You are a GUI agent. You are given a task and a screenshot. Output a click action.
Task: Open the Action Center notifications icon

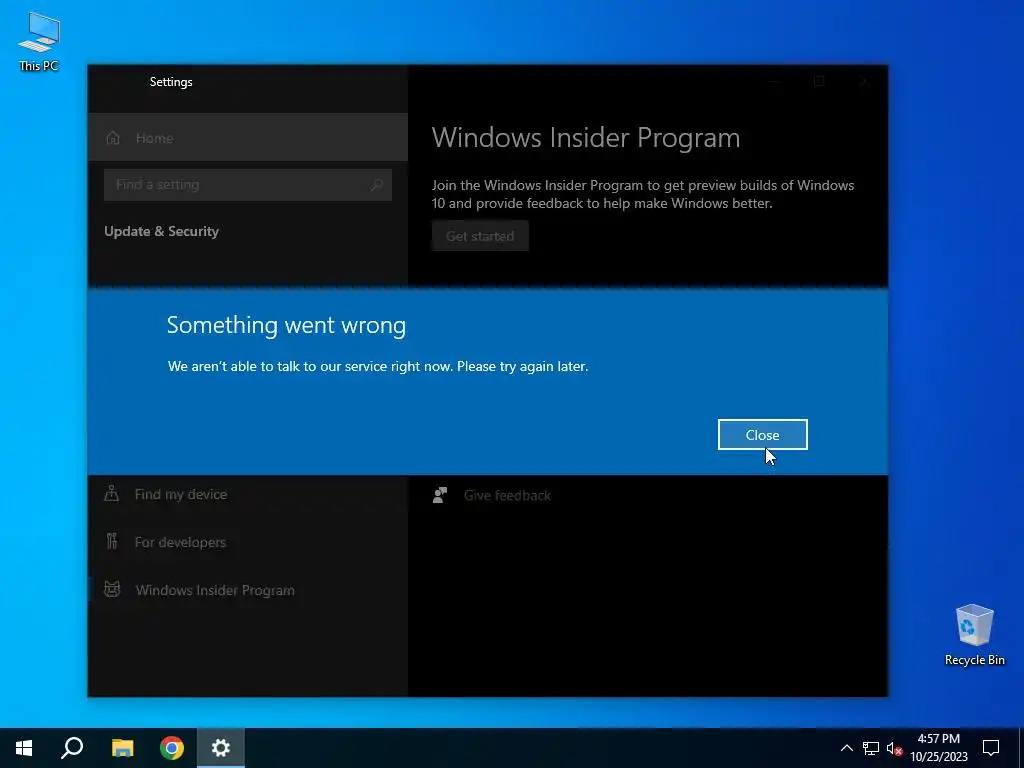click(x=991, y=748)
